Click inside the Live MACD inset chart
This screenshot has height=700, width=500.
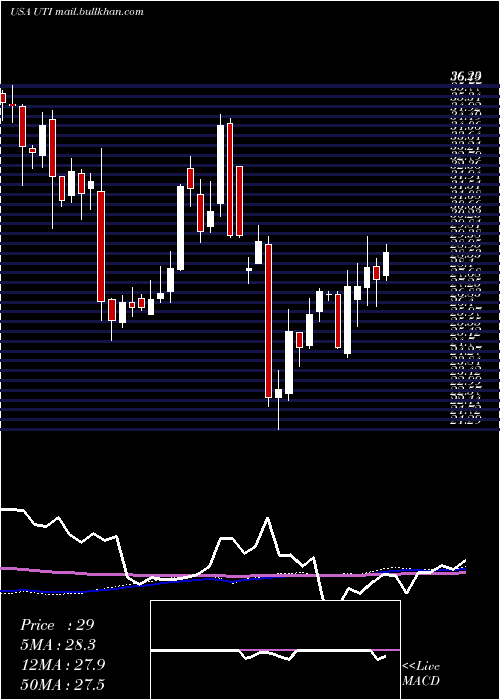pos(275,650)
